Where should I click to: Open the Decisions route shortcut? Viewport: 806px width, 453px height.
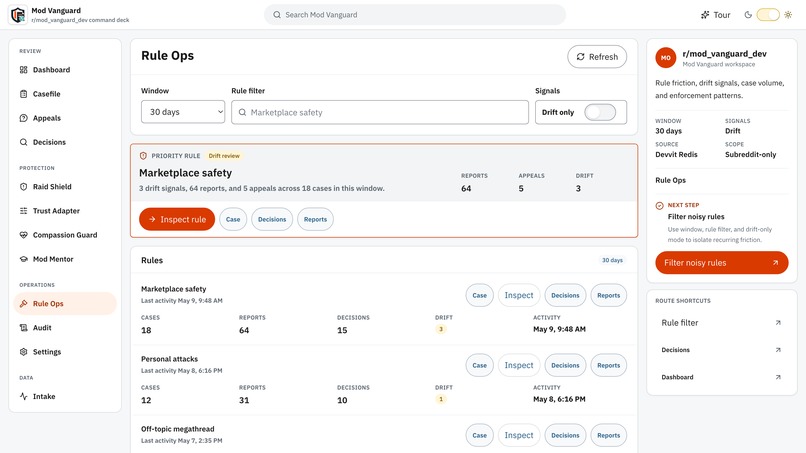click(x=722, y=350)
